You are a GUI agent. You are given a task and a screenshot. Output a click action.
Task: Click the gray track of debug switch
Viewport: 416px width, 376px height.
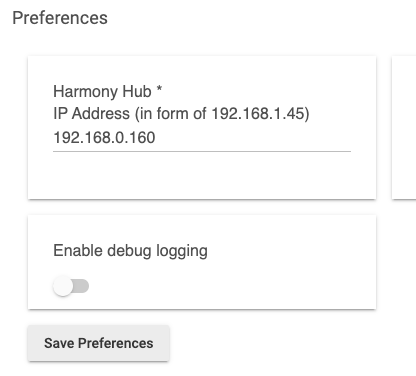point(82,286)
